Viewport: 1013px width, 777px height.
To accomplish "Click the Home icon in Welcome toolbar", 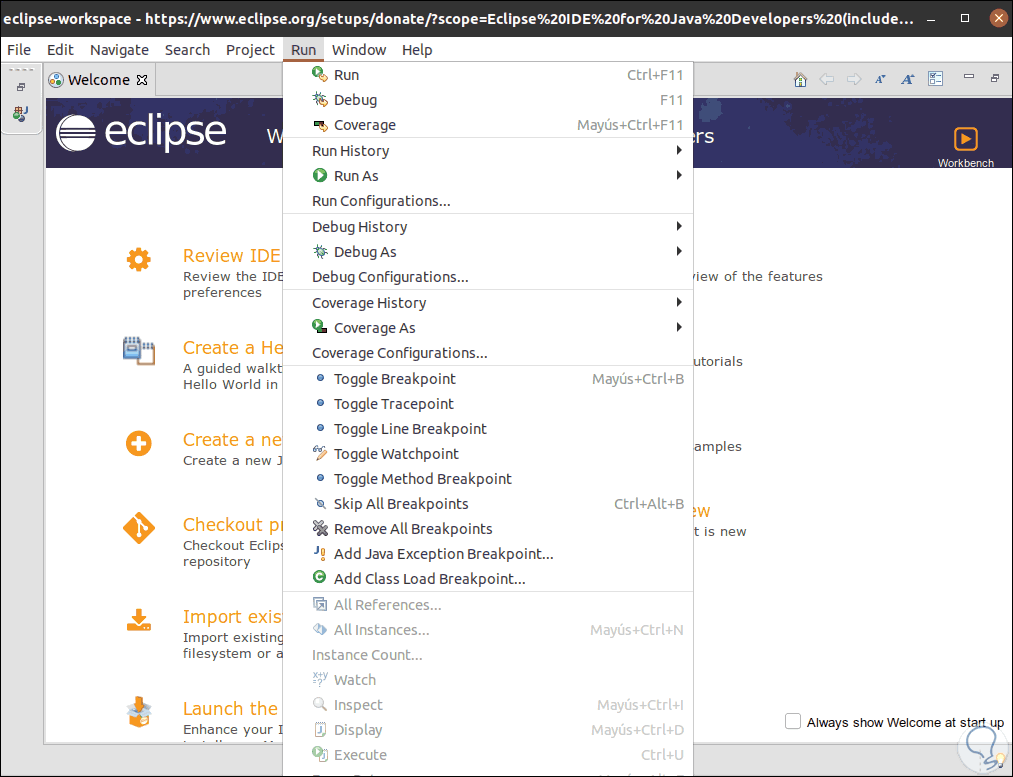I will 800,79.
